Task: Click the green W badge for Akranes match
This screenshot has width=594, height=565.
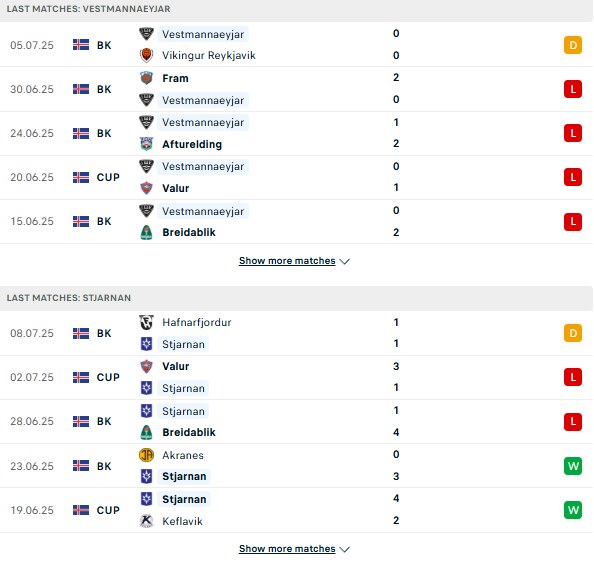Action: click(x=573, y=466)
